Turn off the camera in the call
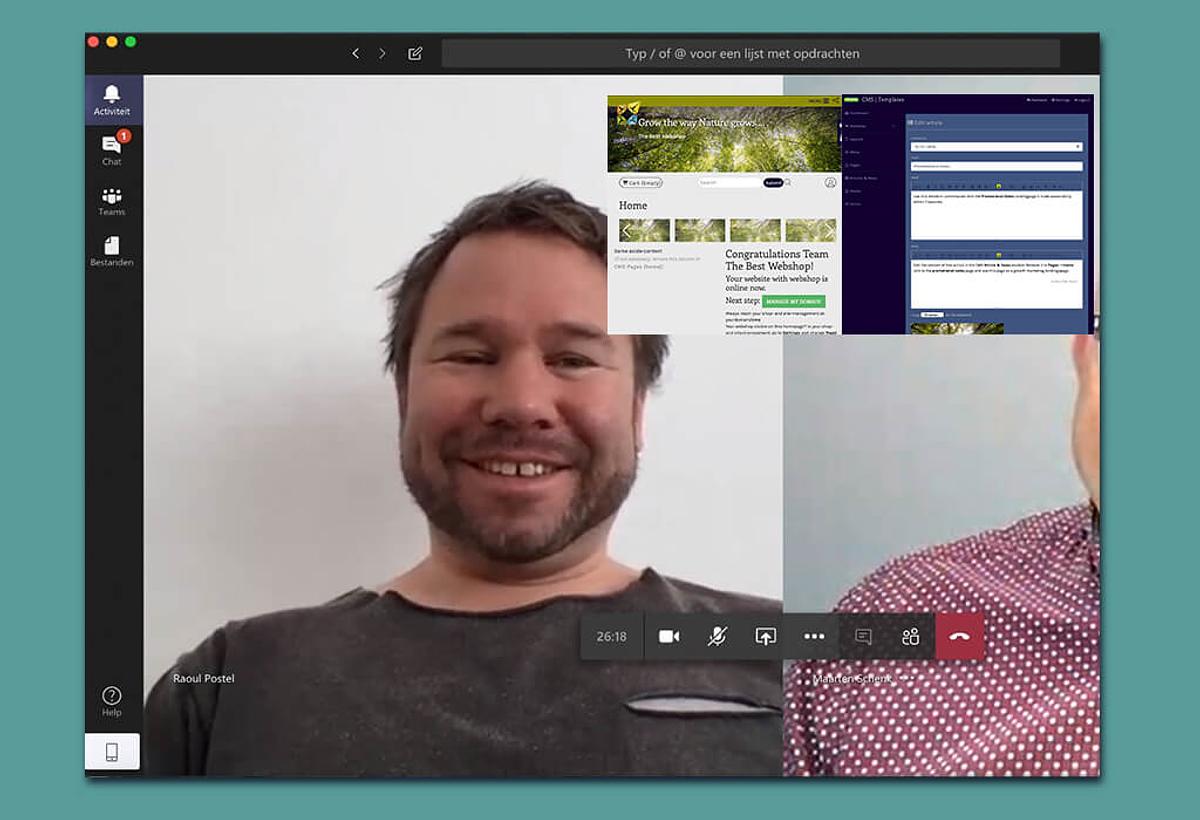 click(669, 637)
